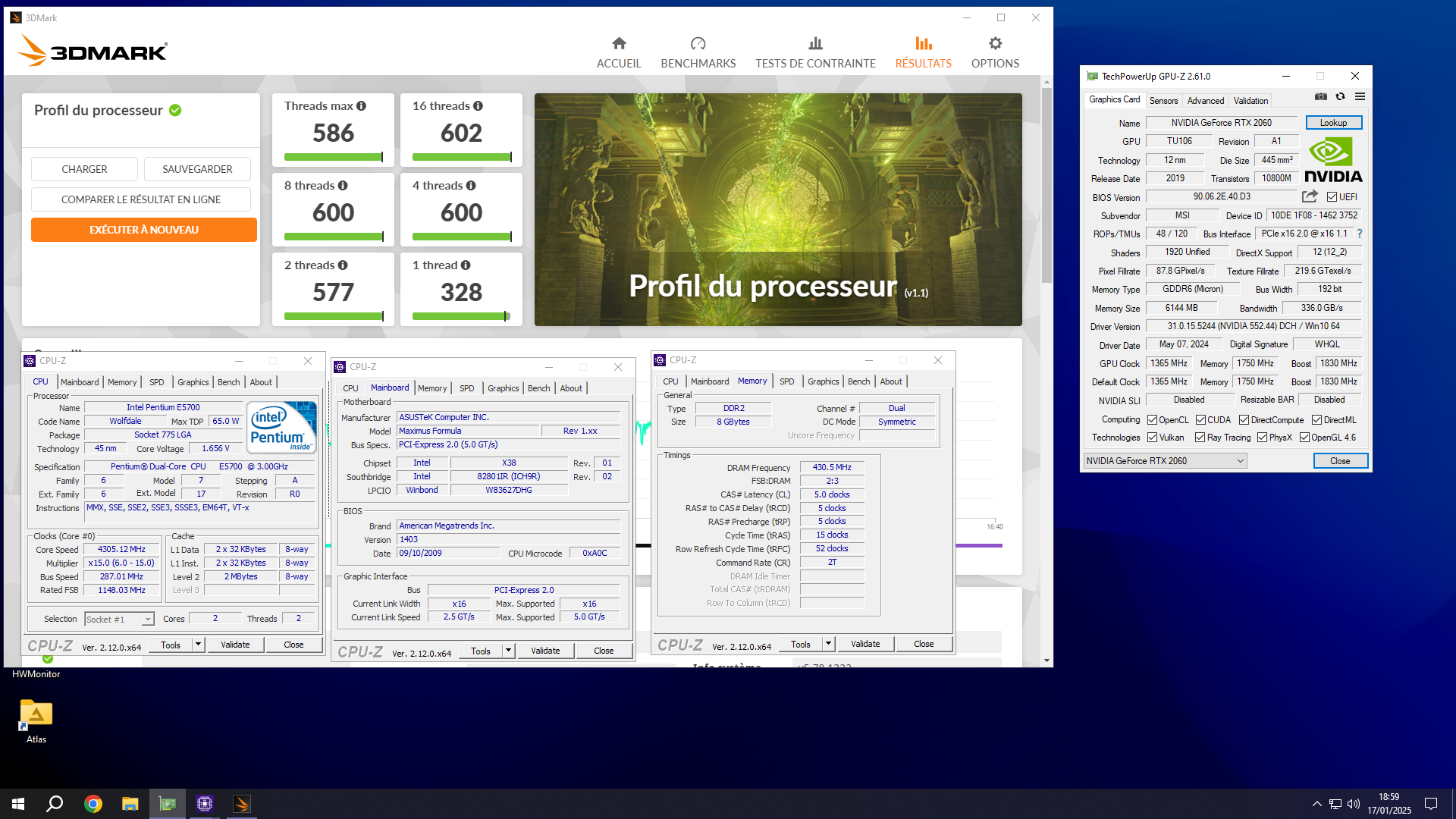Open the Options gear icon
Image resolution: width=1456 pixels, height=819 pixels.
pos(995,43)
